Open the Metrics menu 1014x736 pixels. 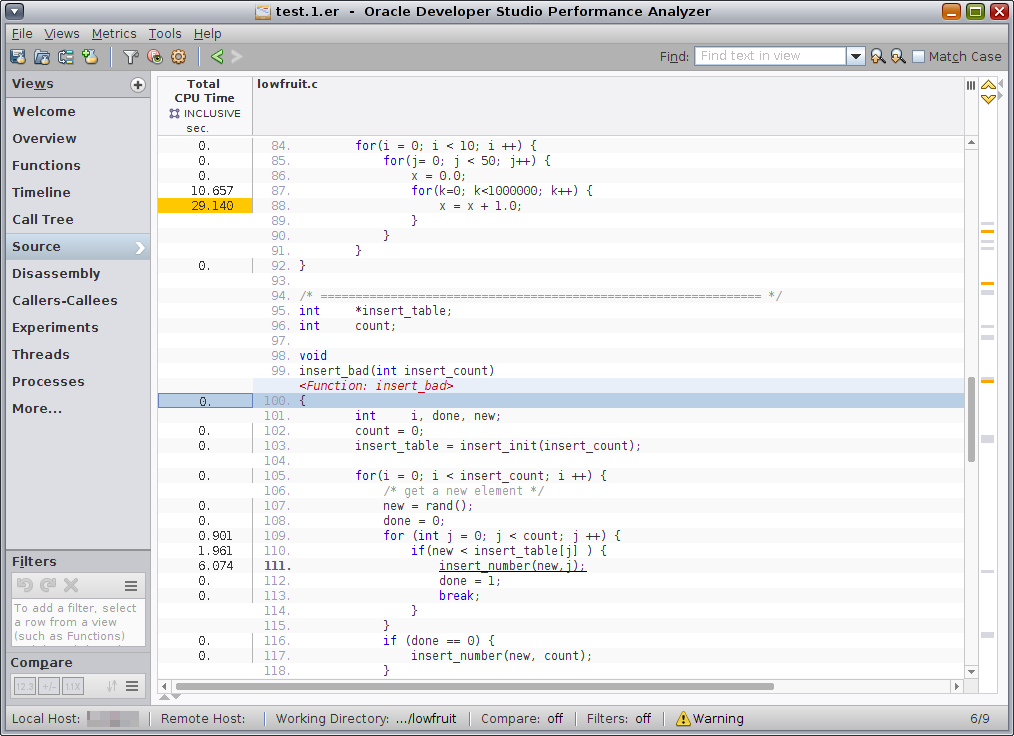[114, 34]
